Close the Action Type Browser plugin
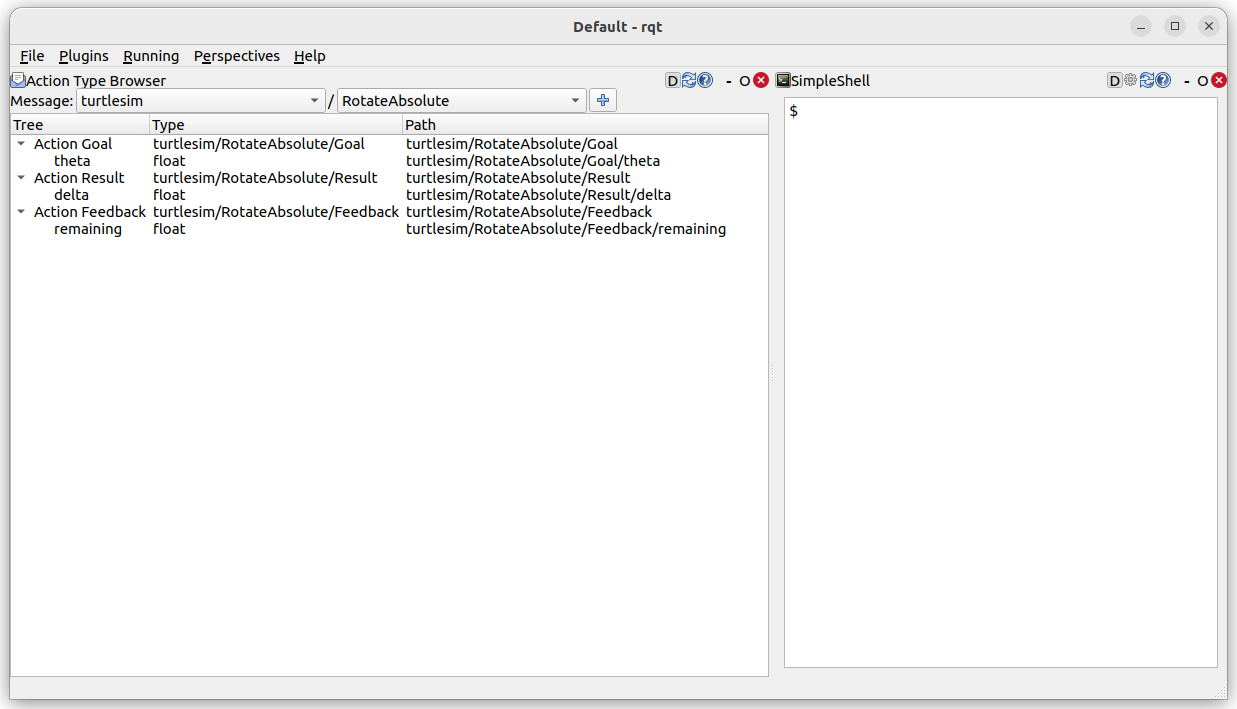 761,80
